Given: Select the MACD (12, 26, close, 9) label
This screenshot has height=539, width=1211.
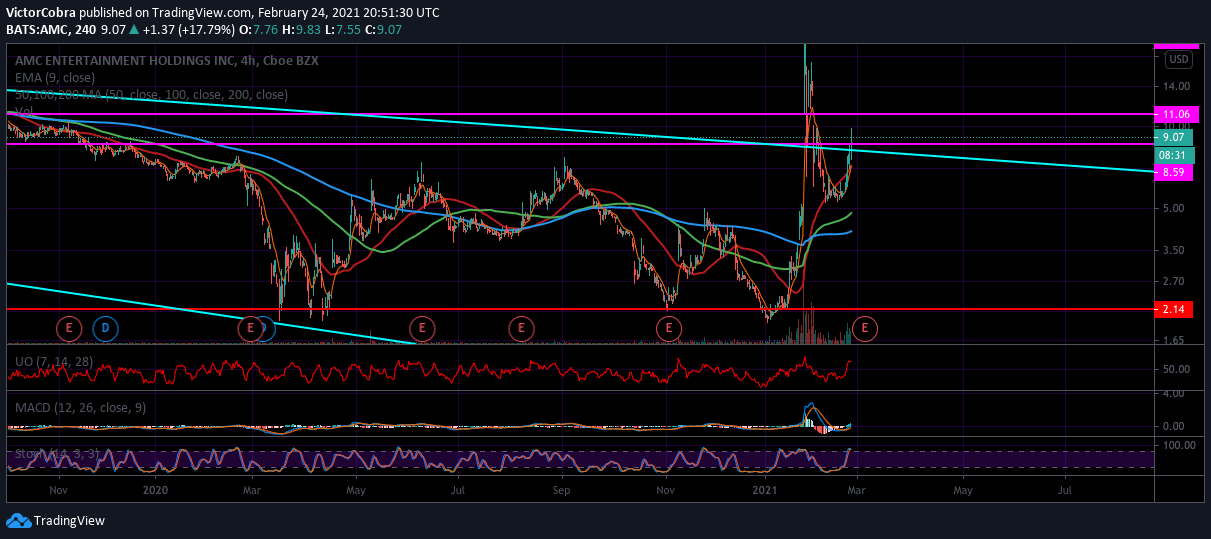Looking at the screenshot, I should point(81,408).
